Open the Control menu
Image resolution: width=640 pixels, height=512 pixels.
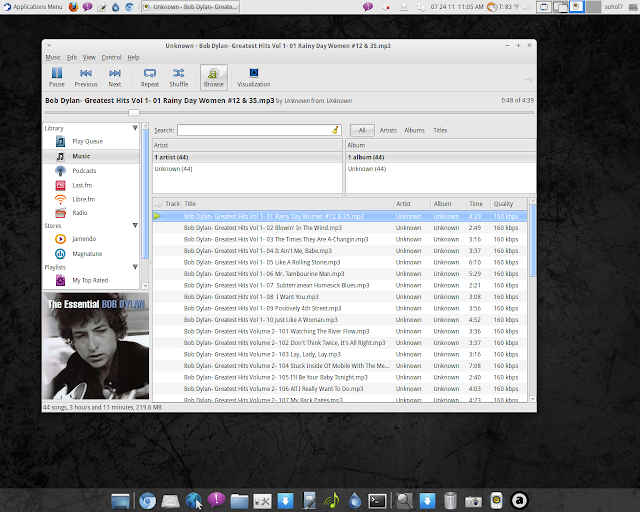[x=111, y=57]
